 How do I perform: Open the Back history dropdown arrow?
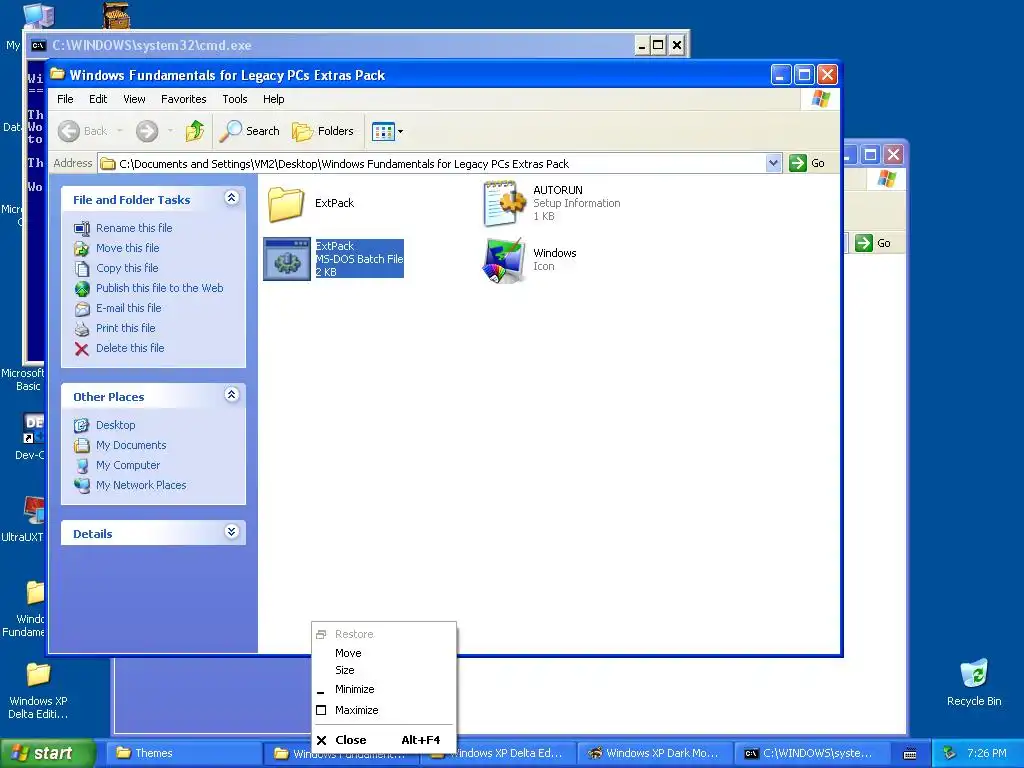(120, 131)
